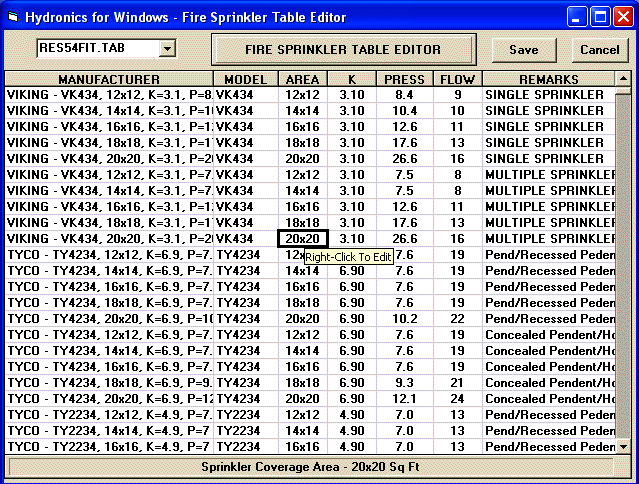This screenshot has width=639, height=484.
Task: Select manufacturer cell VIKING - VK434, 12x12, P=8
Action: [x=109, y=95]
